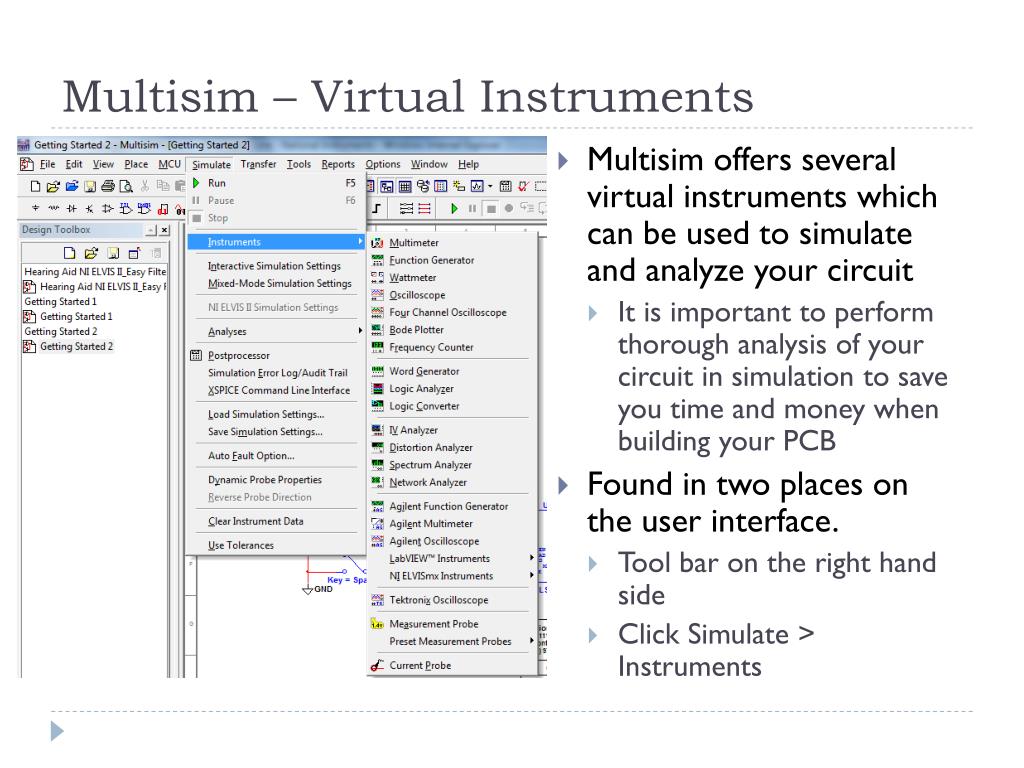
Task: Open Postprocessor from Simulate menu
Action: [x=276, y=355]
